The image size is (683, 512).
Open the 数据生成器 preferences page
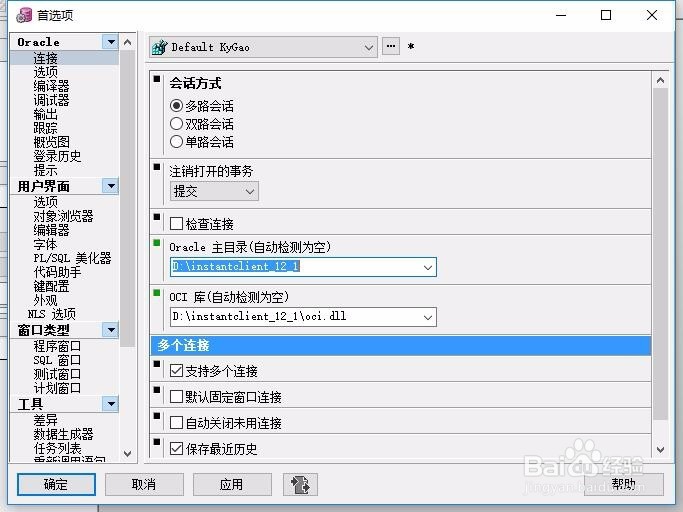coord(63,434)
